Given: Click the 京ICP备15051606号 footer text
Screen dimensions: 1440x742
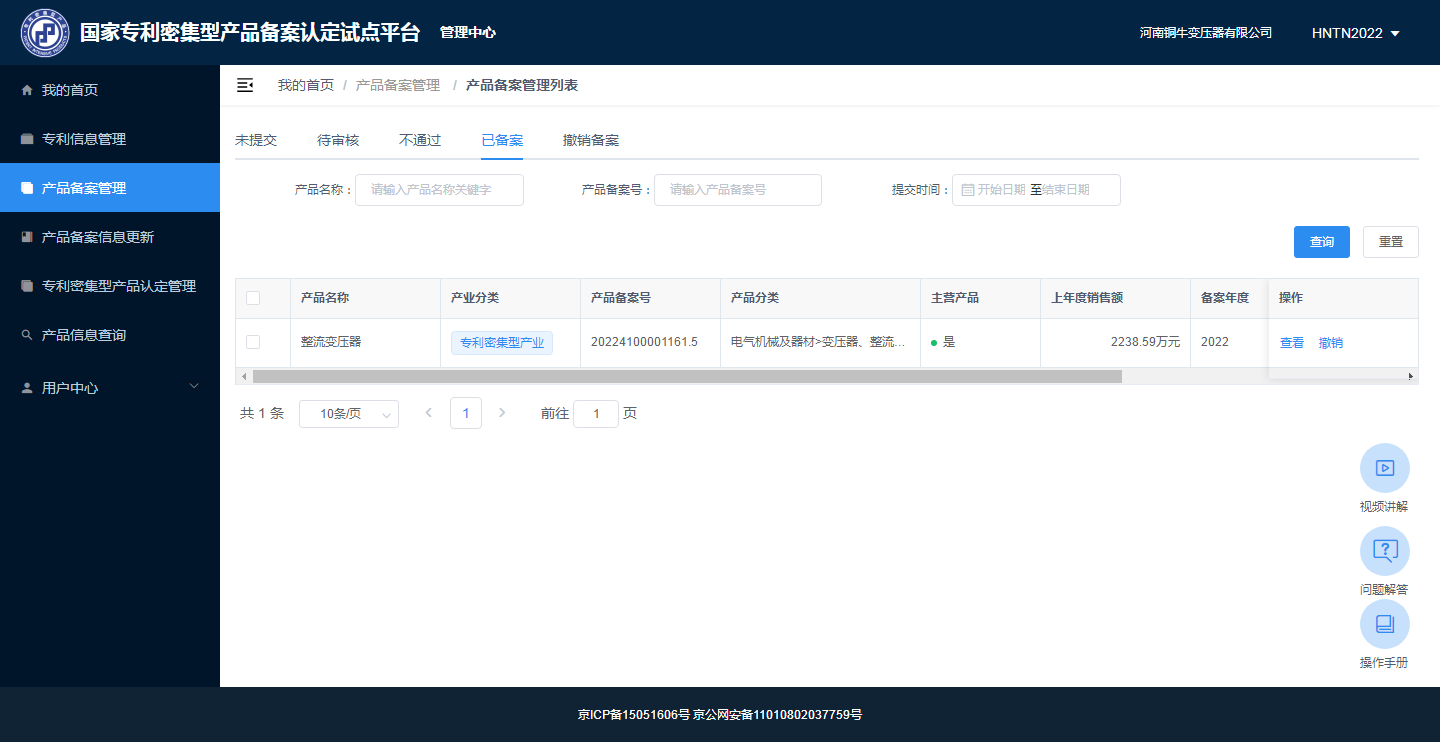Looking at the screenshot, I should (634, 715).
